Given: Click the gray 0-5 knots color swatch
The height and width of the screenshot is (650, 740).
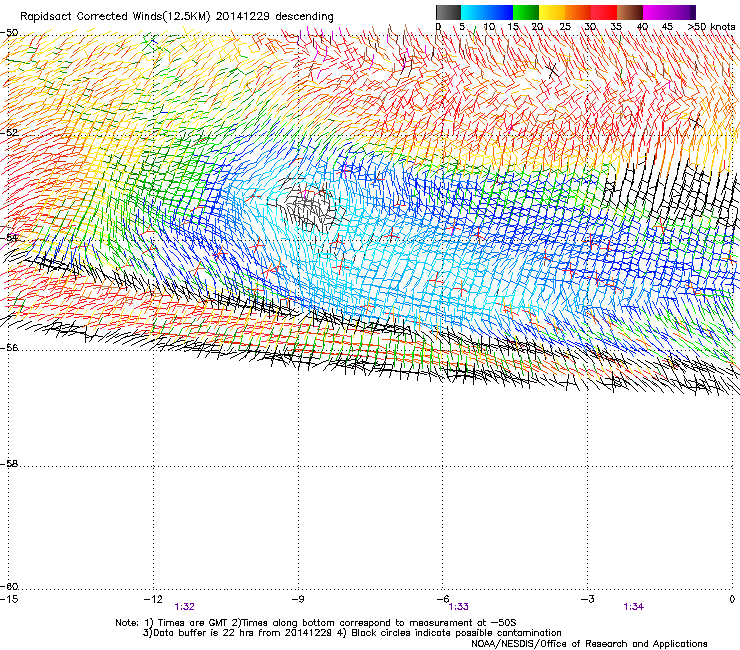Looking at the screenshot, I should pyautogui.click(x=448, y=12).
